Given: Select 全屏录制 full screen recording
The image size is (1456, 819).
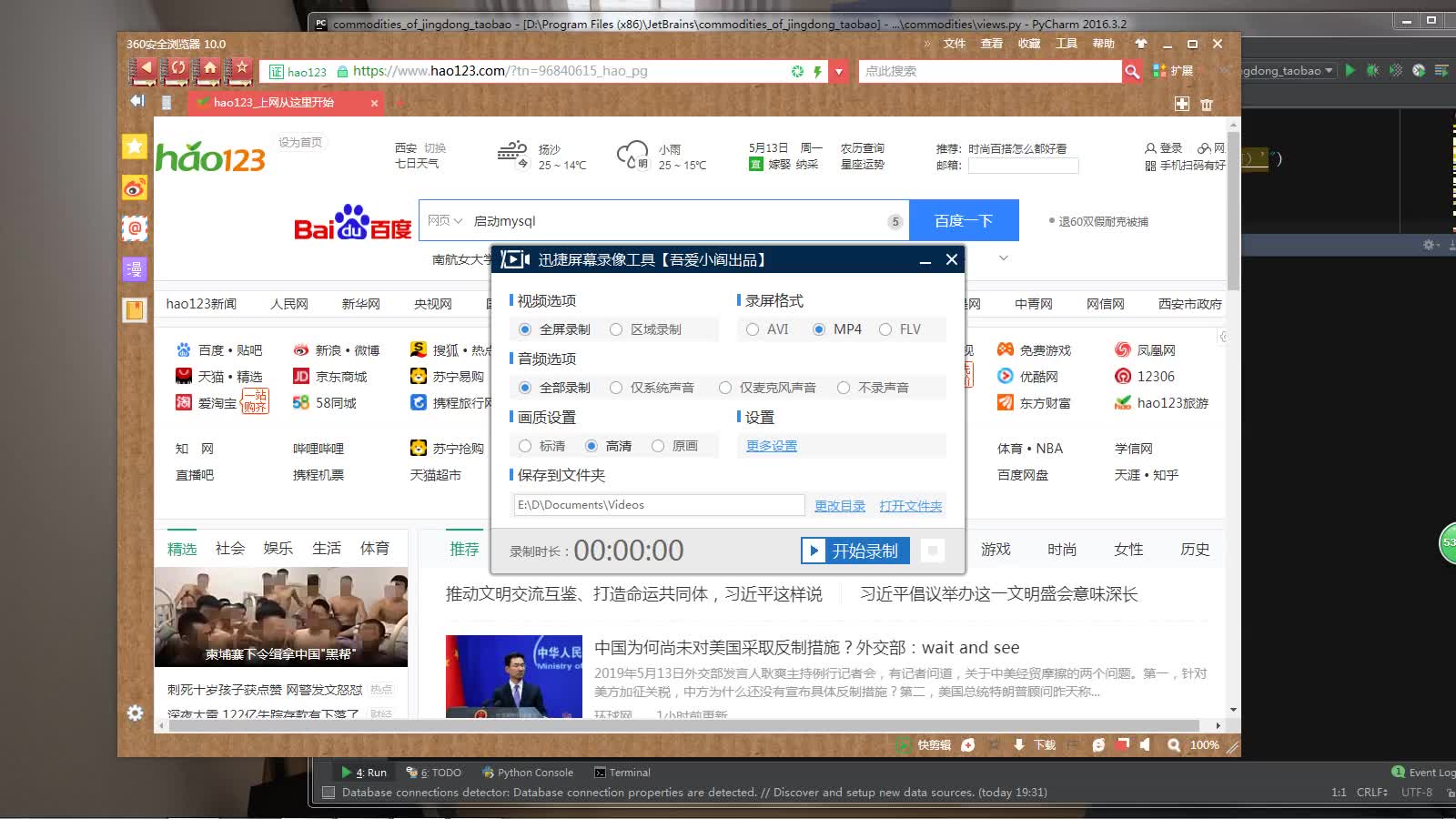Looking at the screenshot, I should [555, 329].
